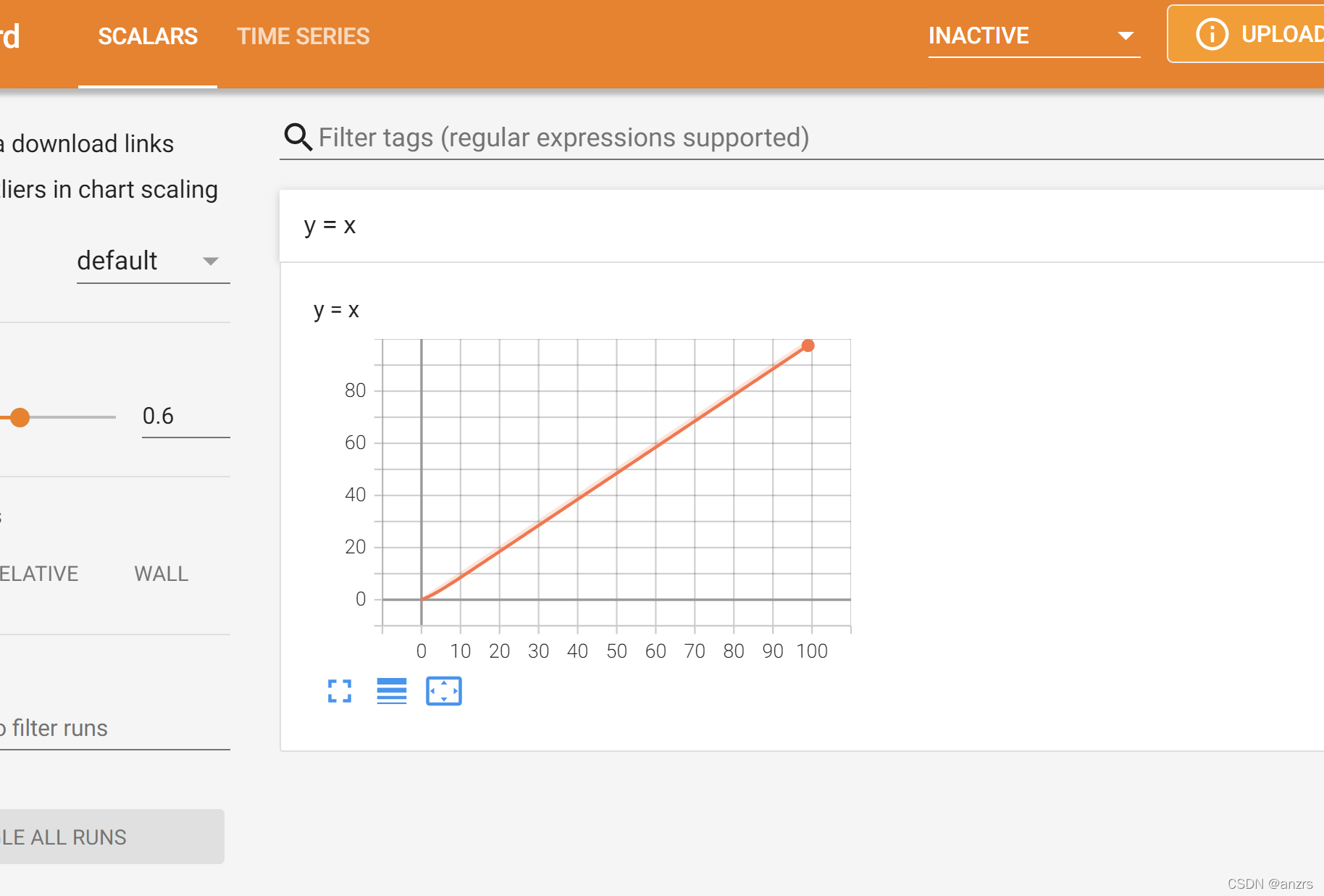Click the search magnifier beside Filter tags

(x=297, y=137)
